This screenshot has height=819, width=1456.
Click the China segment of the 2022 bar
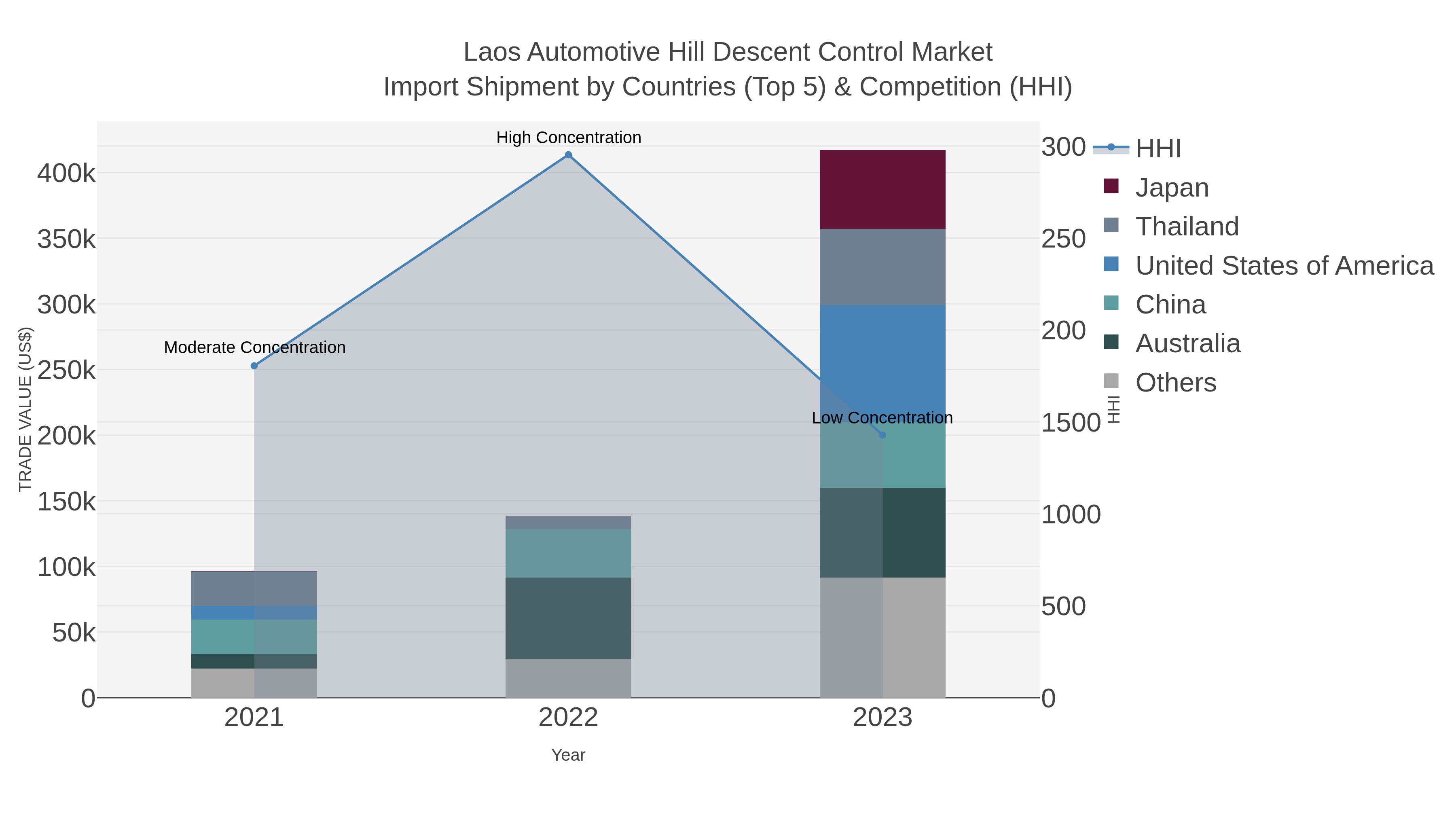click(569, 553)
